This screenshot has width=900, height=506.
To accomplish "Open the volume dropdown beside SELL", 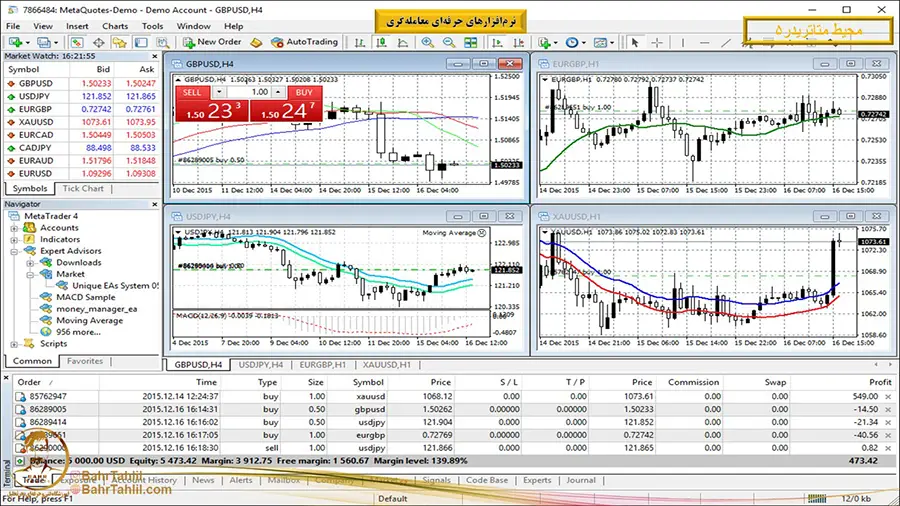I will [x=219, y=92].
